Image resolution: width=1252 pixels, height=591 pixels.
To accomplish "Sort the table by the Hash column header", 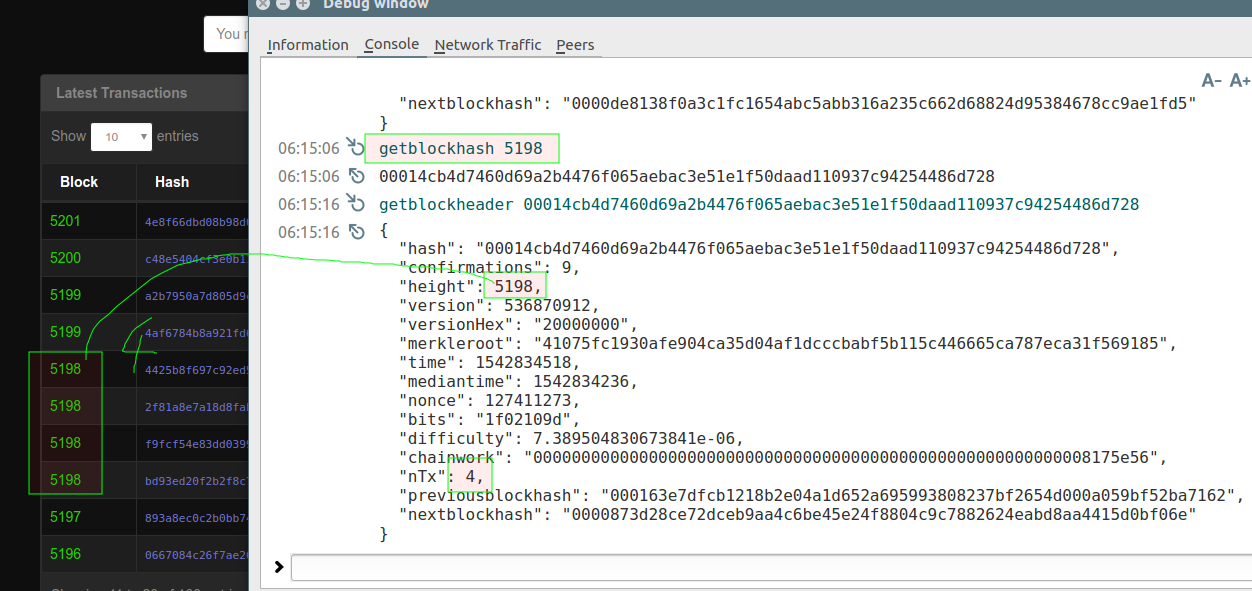I will [x=172, y=182].
